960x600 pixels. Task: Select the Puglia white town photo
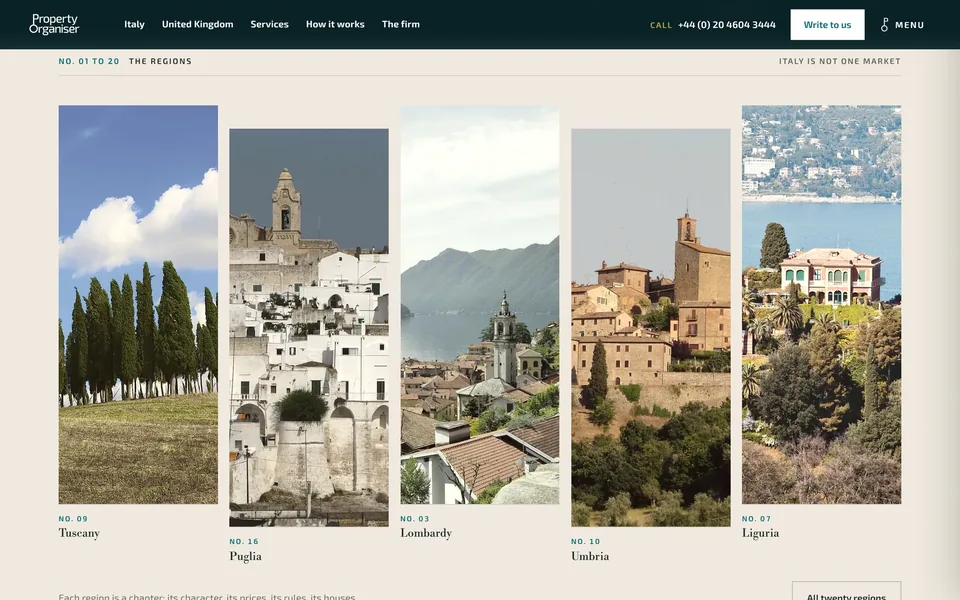[309, 328]
